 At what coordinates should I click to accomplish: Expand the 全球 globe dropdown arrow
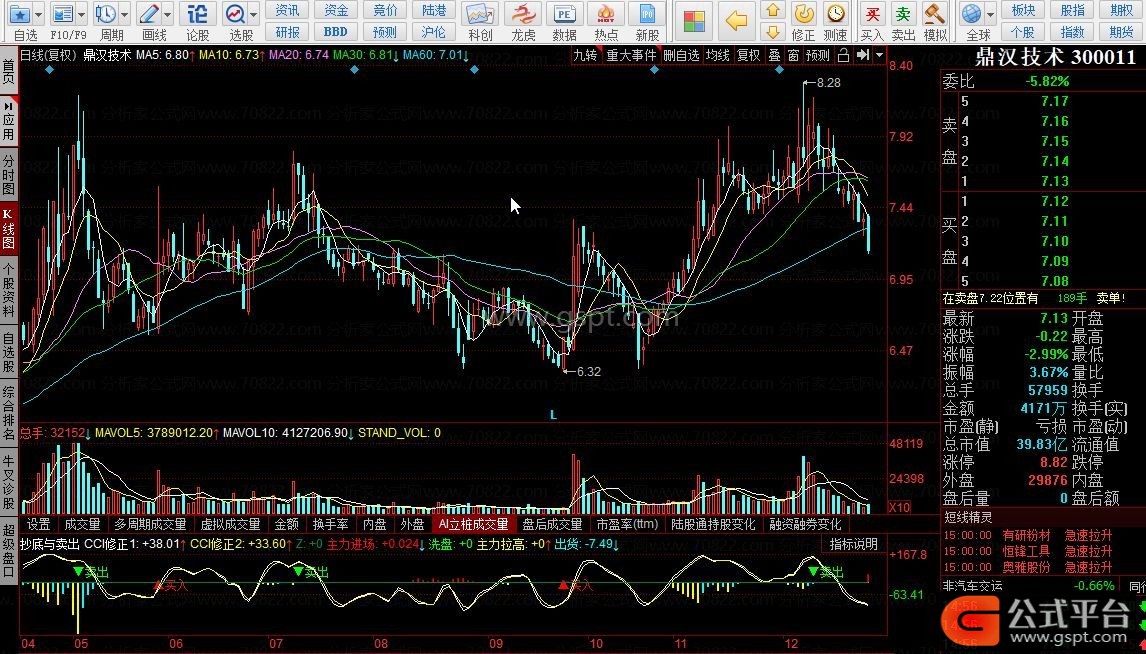pos(990,14)
